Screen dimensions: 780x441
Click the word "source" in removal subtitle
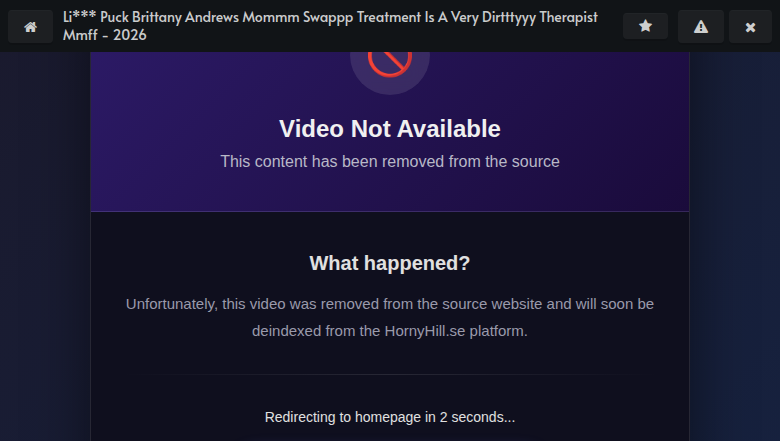click(x=535, y=162)
